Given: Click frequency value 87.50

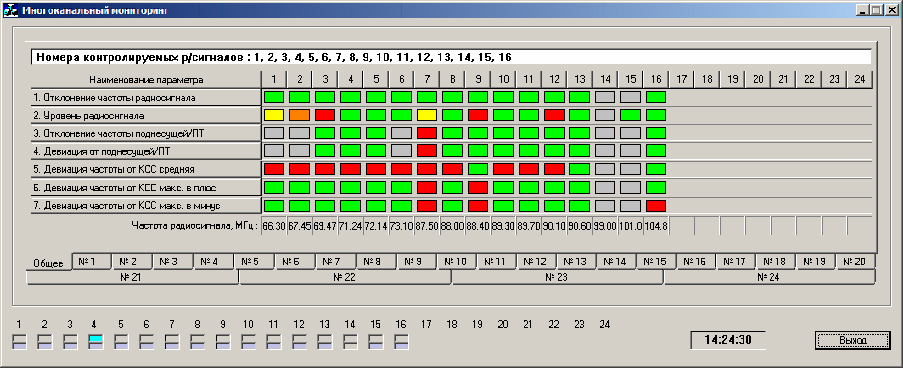Looking at the screenshot, I should pyautogui.click(x=427, y=226).
